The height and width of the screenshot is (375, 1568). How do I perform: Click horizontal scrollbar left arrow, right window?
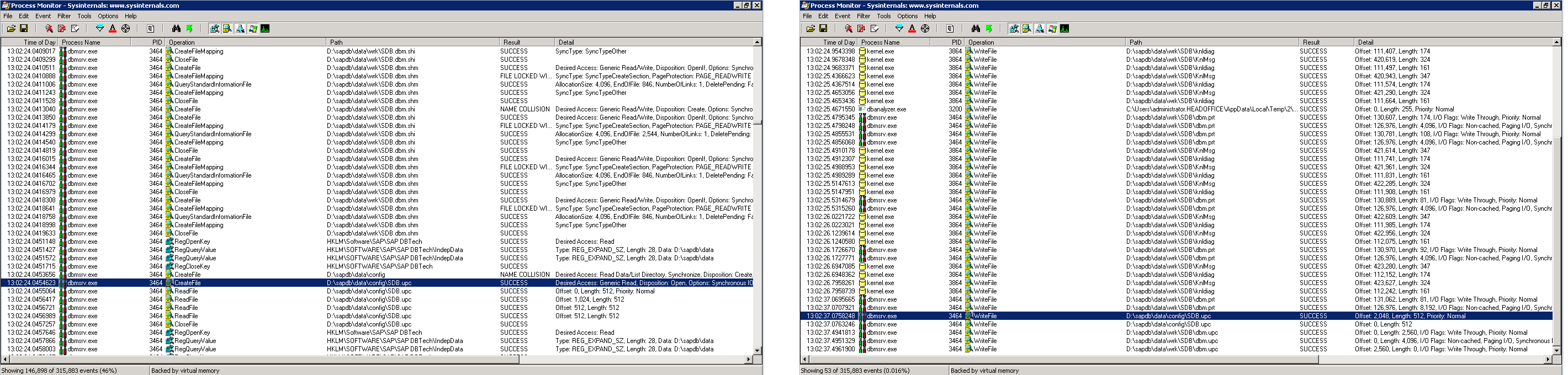[804, 359]
